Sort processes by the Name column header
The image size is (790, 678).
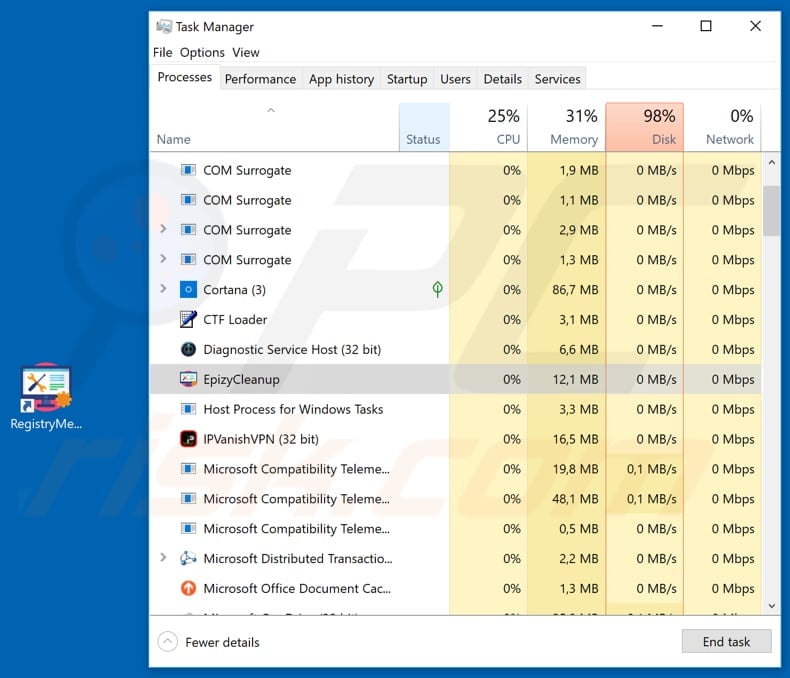(275, 127)
